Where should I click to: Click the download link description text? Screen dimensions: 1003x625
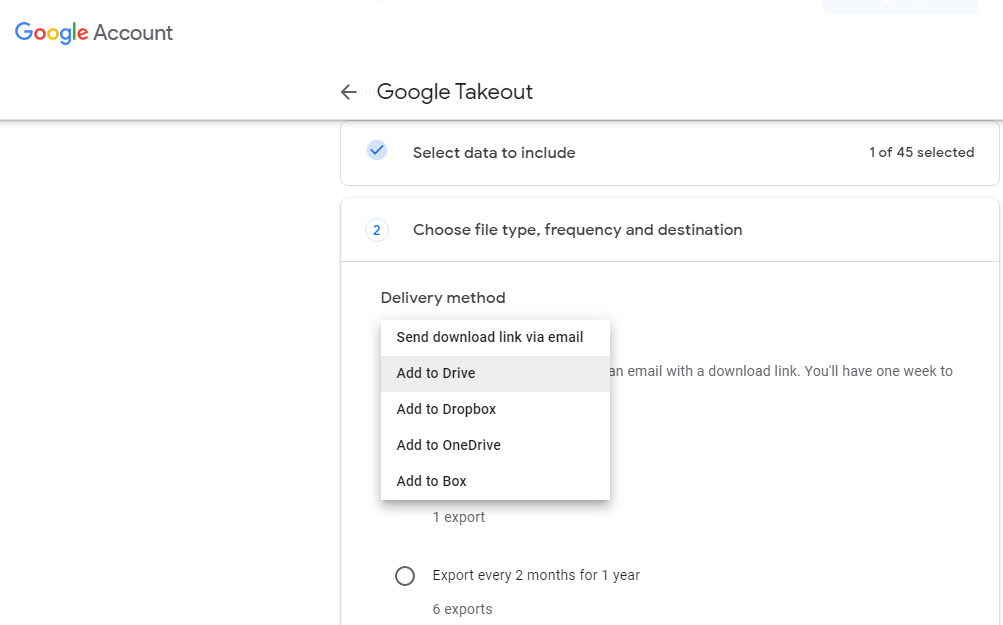coord(781,372)
